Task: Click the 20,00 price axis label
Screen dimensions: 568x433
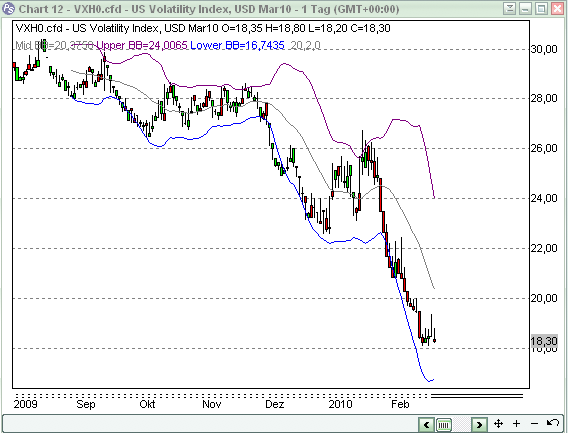Action: coord(544,299)
